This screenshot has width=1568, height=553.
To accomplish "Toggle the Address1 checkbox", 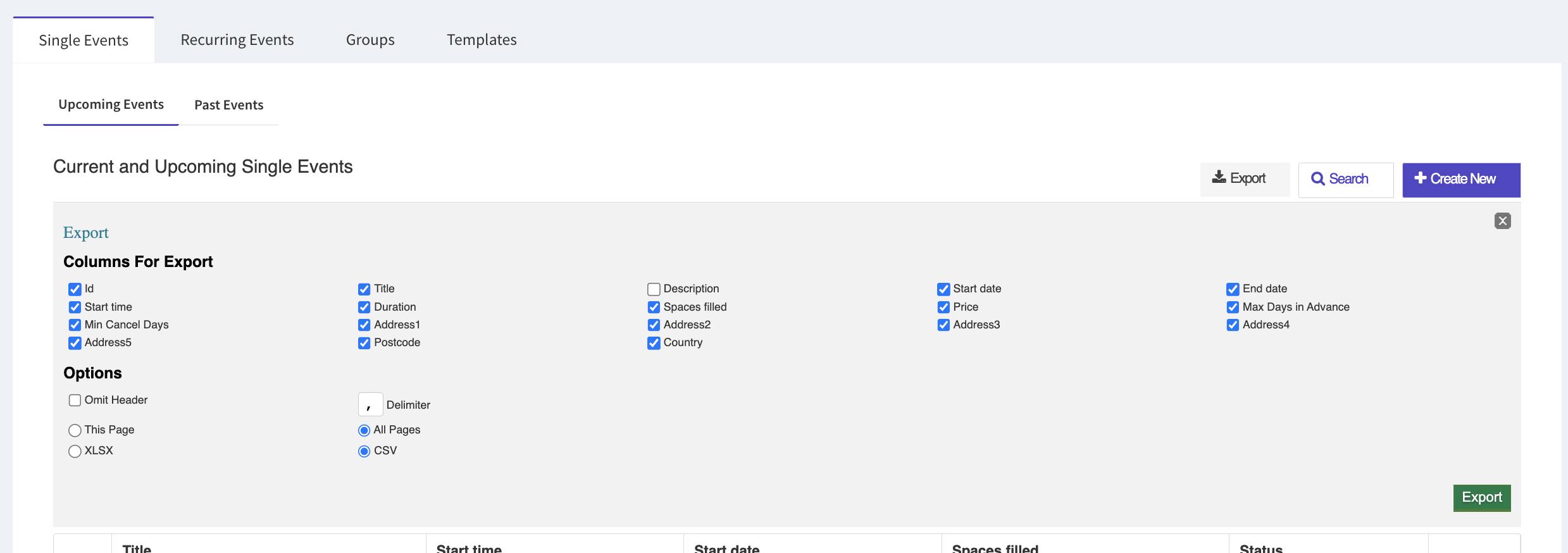I will [364, 325].
